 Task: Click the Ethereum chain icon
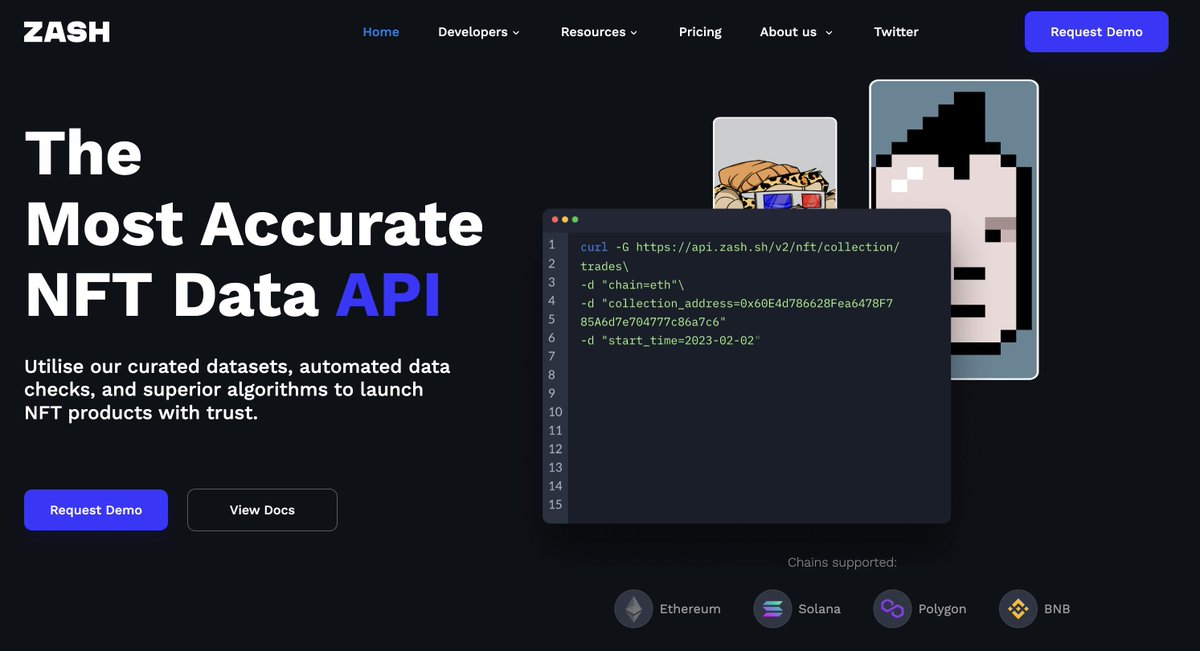click(x=633, y=608)
